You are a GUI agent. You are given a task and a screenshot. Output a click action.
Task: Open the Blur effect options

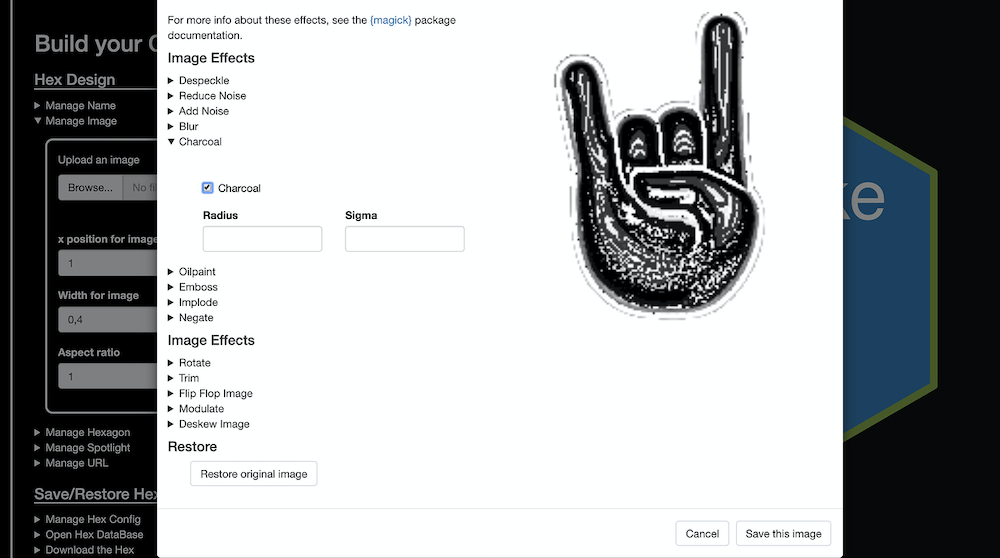tap(188, 126)
